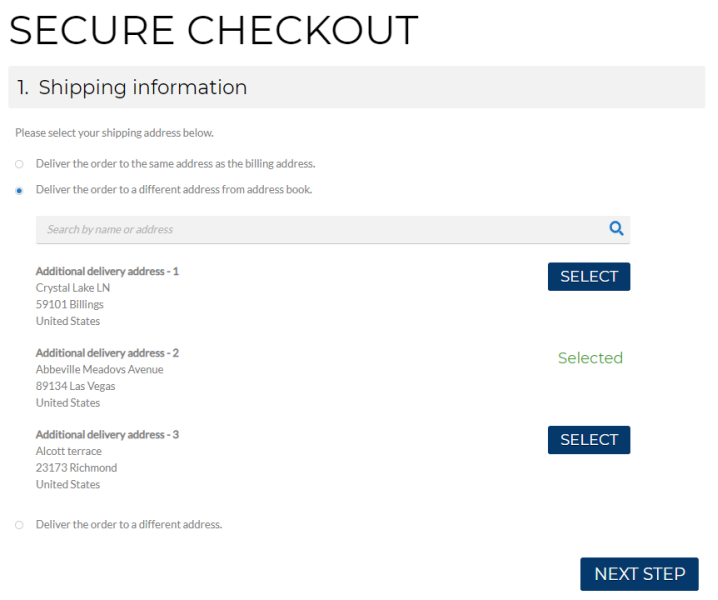Proceed with the NEXT STEP button
The width and height of the screenshot is (718, 600).
click(639, 574)
